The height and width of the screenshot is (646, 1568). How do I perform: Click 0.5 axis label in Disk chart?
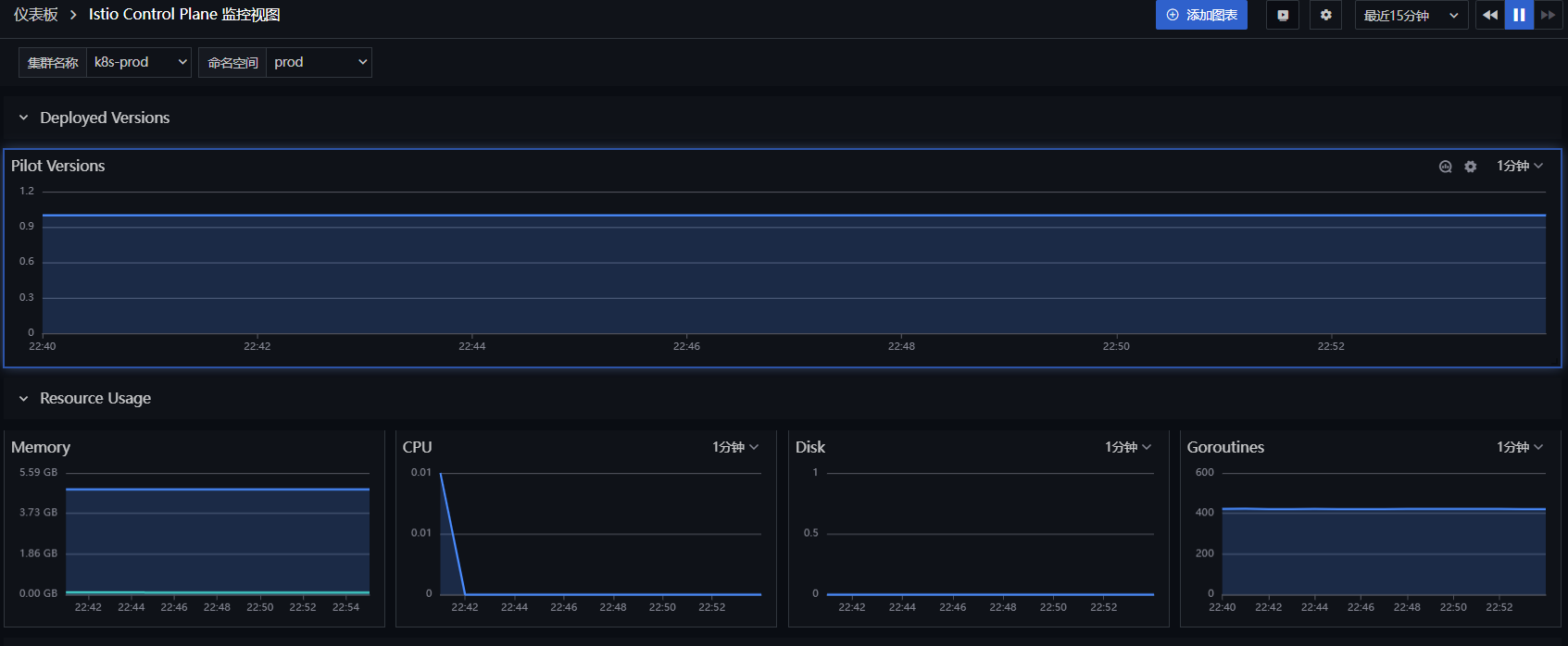point(810,533)
